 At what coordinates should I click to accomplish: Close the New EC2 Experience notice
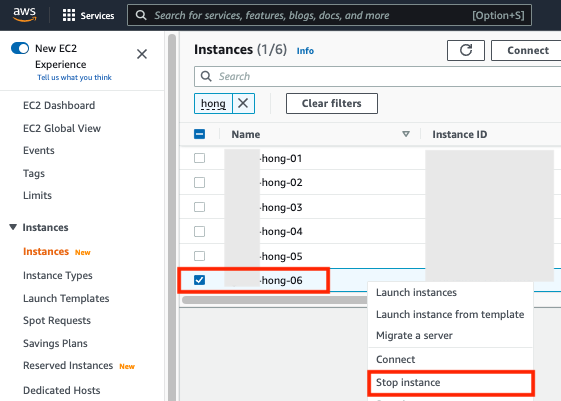point(142,54)
